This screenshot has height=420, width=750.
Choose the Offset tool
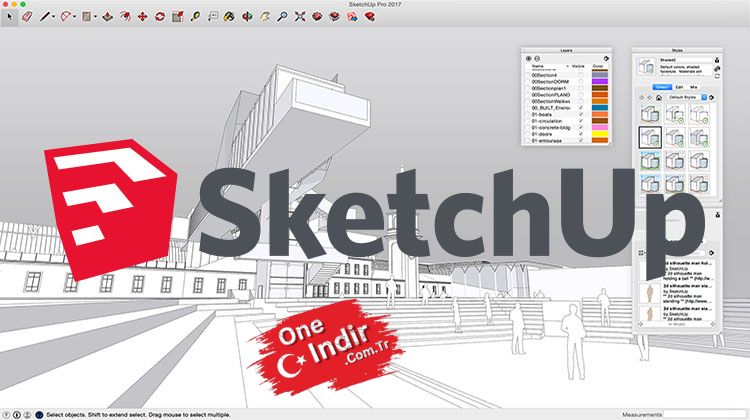tap(125, 17)
